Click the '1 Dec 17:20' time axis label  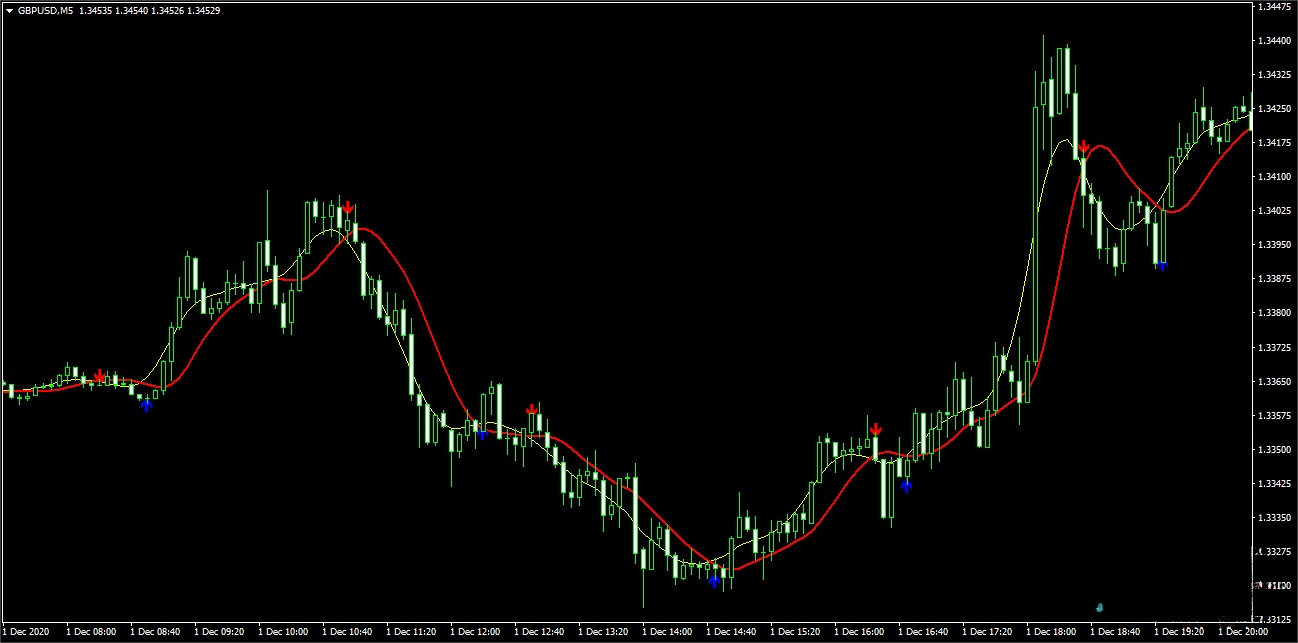(987, 632)
